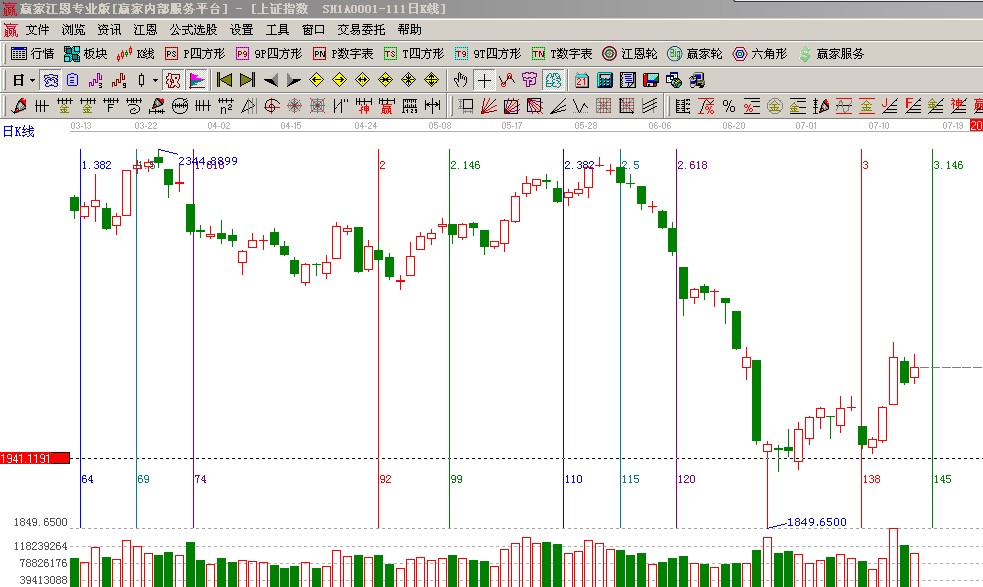Toggle the highlighted 权 adjustment button
Screen dimensions: 983x587
click(x=172, y=79)
